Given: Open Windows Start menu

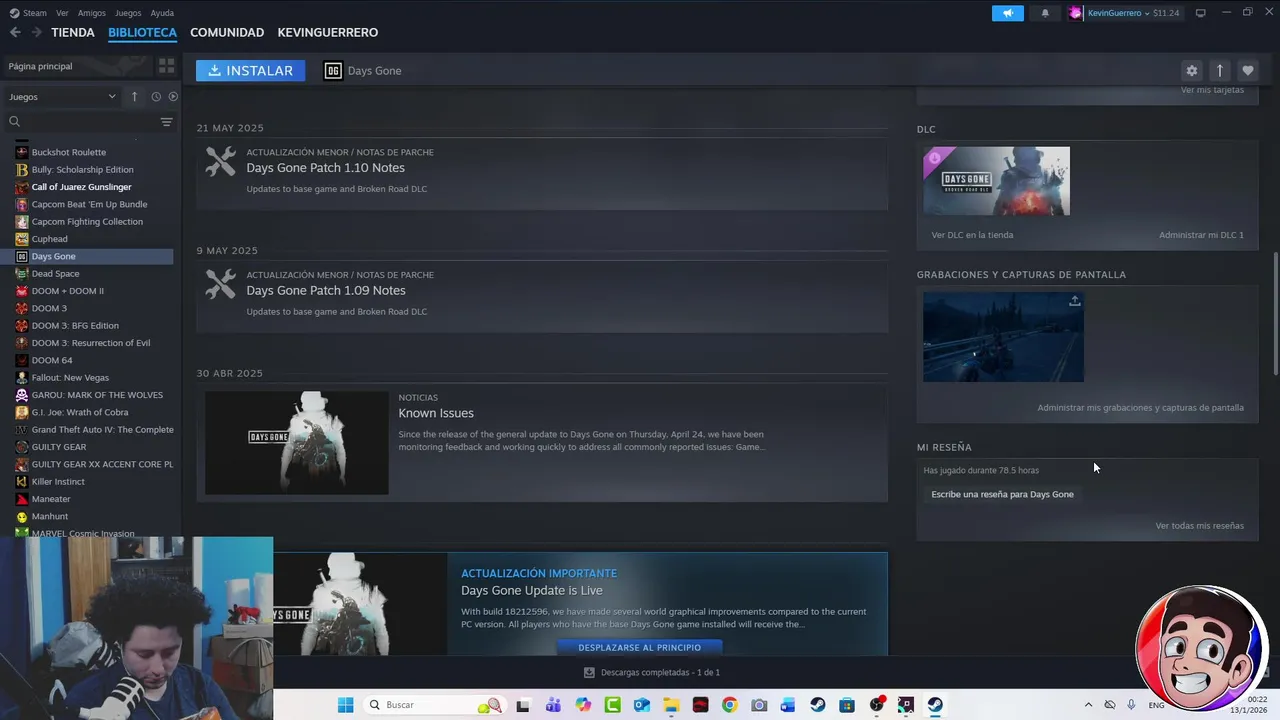Looking at the screenshot, I should point(345,705).
